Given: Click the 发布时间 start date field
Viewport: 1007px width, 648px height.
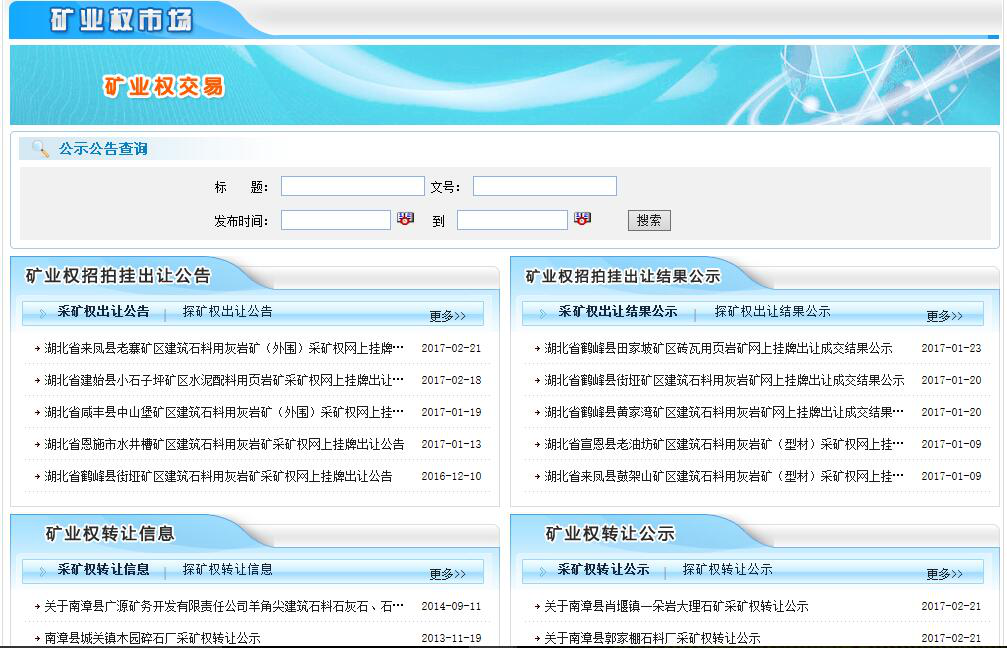Looking at the screenshot, I should [335, 220].
